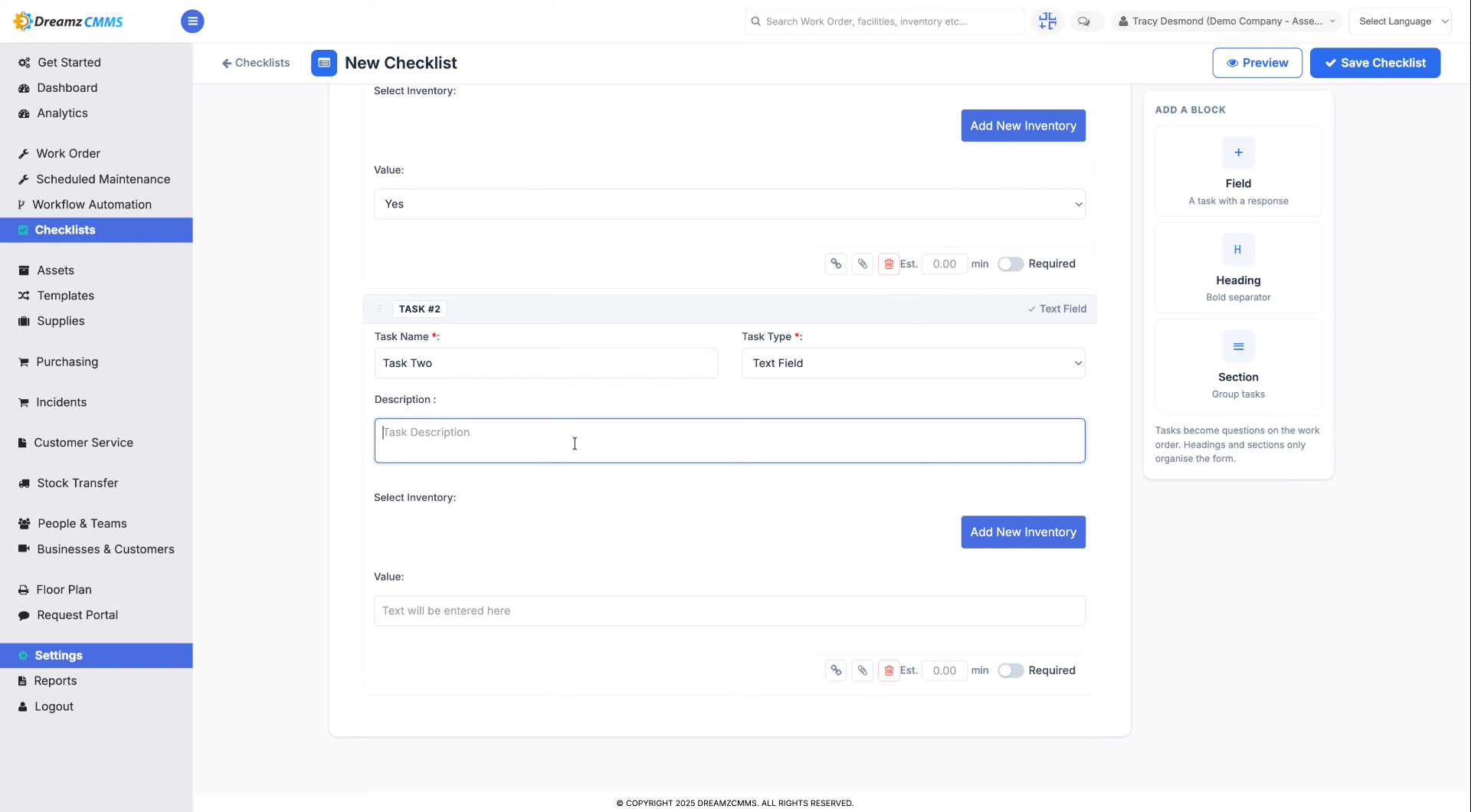The width and height of the screenshot is (1471, 812).
Task: Click the Task Name field containing Task Two
Action: click(x=545, y=363)
